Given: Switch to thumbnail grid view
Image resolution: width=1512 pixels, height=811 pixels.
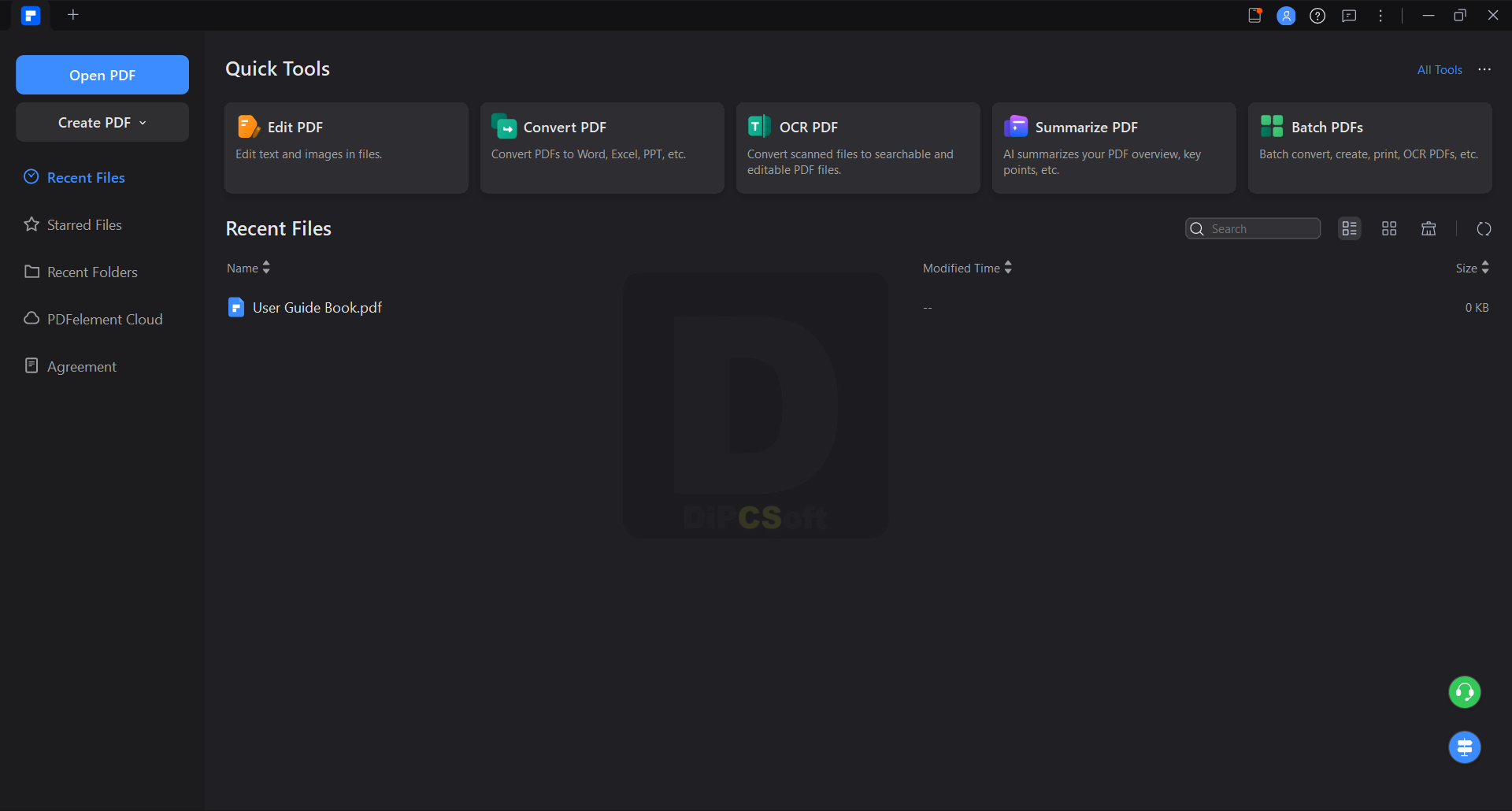Looking at the screenshot, I should pyautogui.click(x=1389, y=228).
